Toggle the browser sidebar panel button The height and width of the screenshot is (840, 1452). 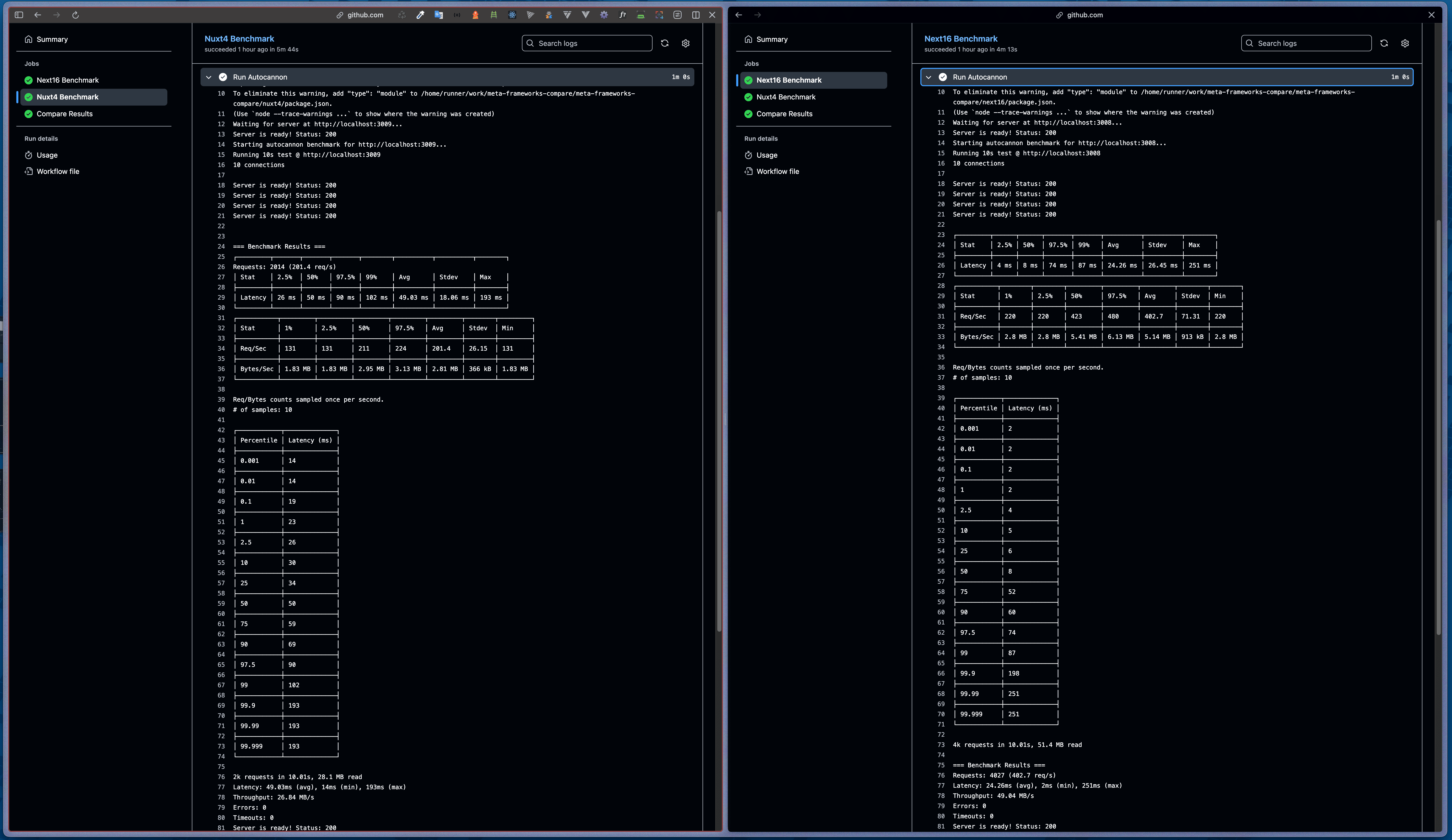click(x=19, y=15)
